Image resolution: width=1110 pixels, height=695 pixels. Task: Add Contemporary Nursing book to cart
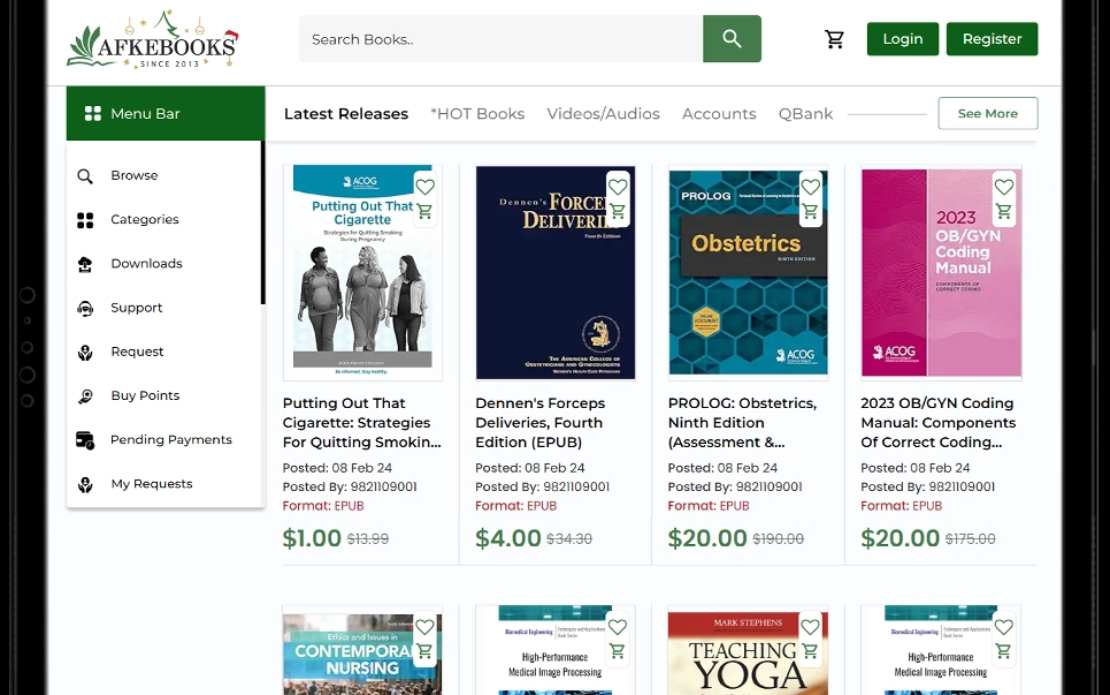pos(425,651)
